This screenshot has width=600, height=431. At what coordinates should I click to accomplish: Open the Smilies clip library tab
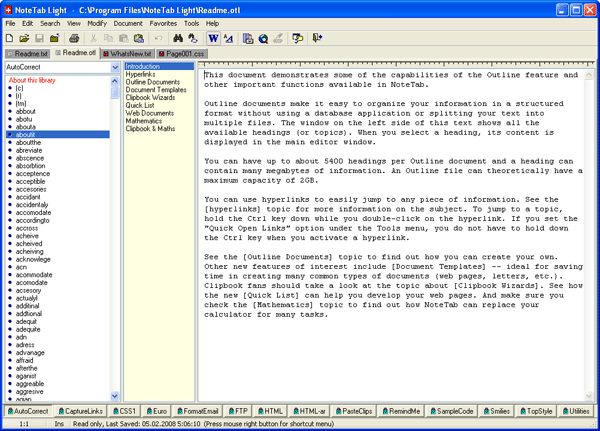click(497, 411)
